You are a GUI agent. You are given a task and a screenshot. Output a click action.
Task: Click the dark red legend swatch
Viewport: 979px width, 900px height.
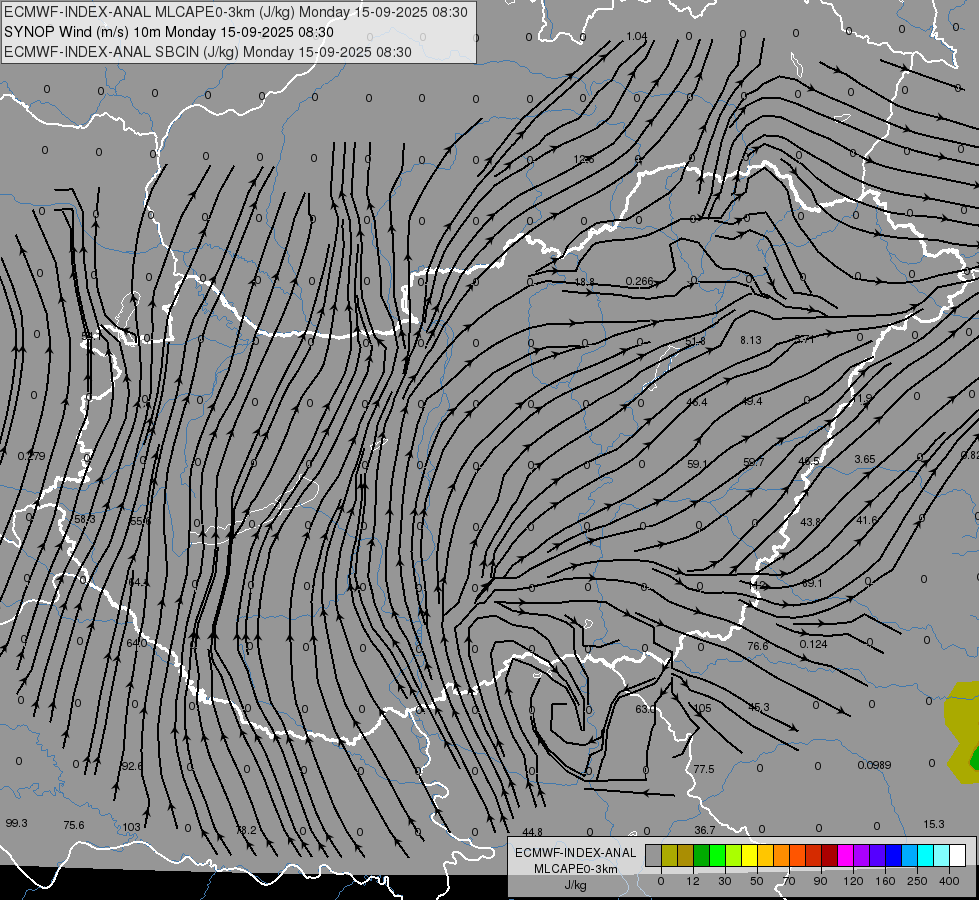tap(830, 855)
